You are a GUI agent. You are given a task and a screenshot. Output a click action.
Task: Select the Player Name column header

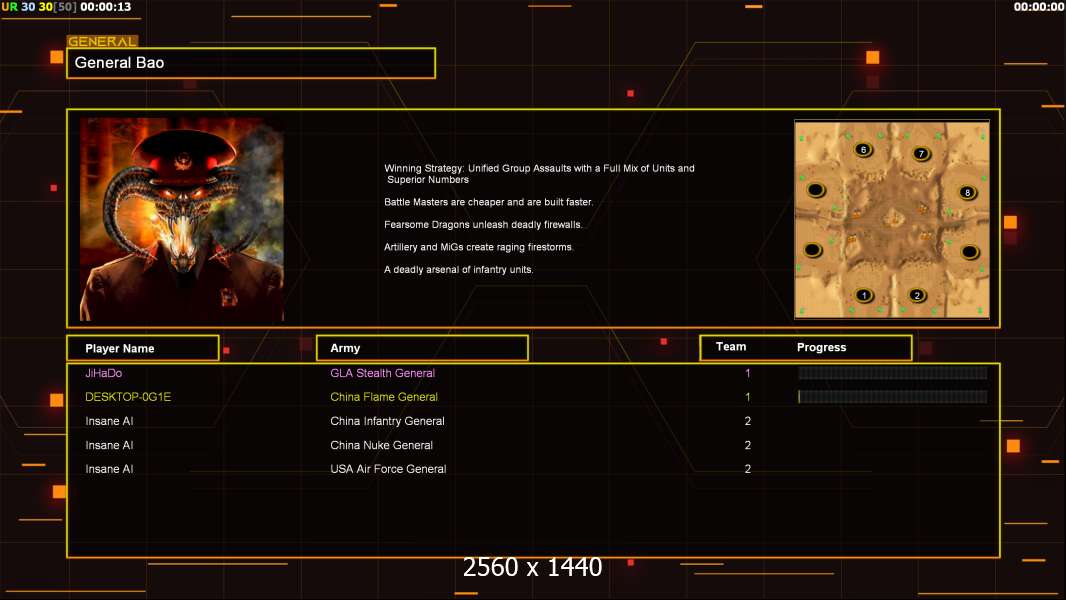pyautogui.click(x=143, y=348)
